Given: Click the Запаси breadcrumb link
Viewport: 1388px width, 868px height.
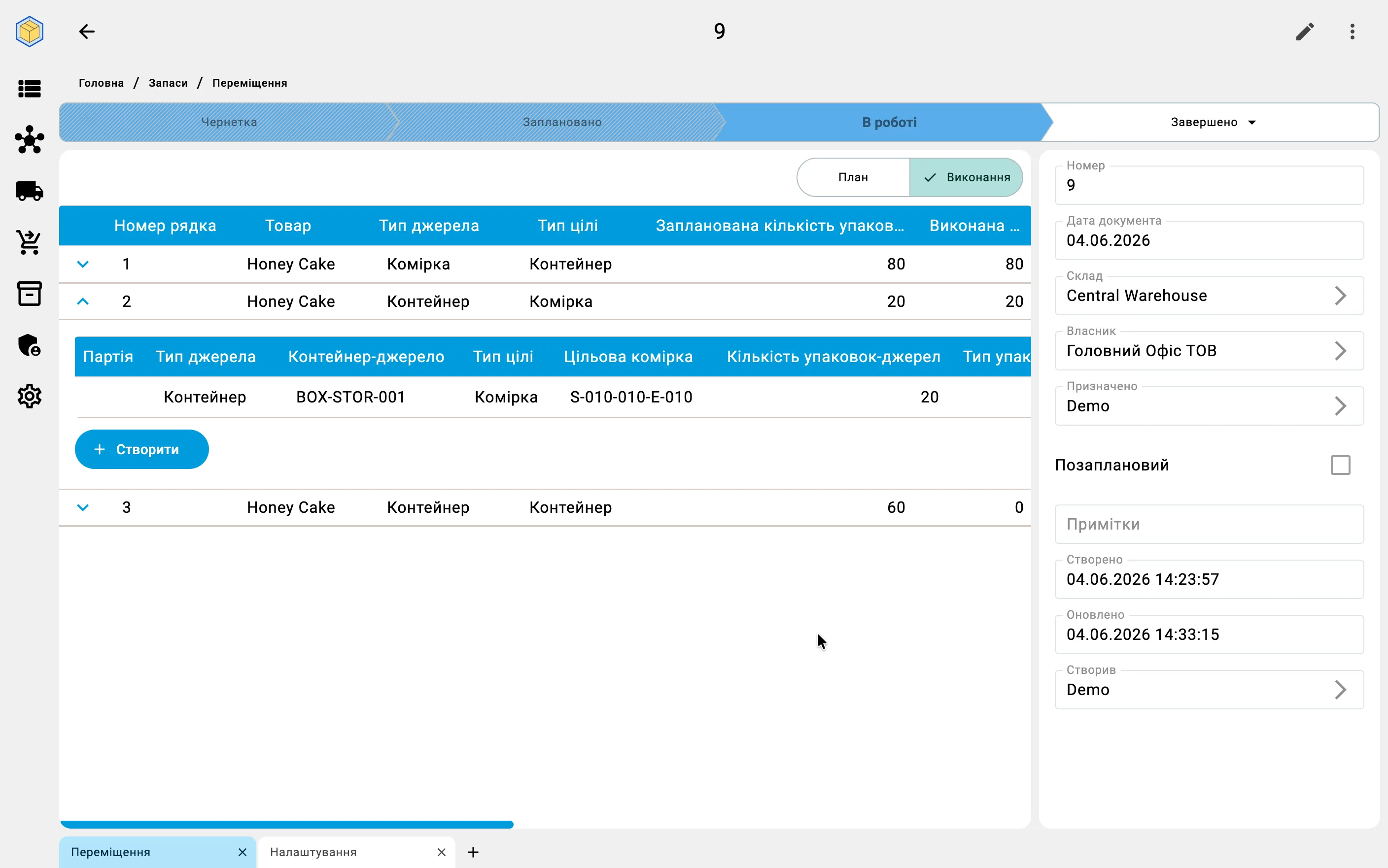Looking at the screenshot, I should [168, 83].
